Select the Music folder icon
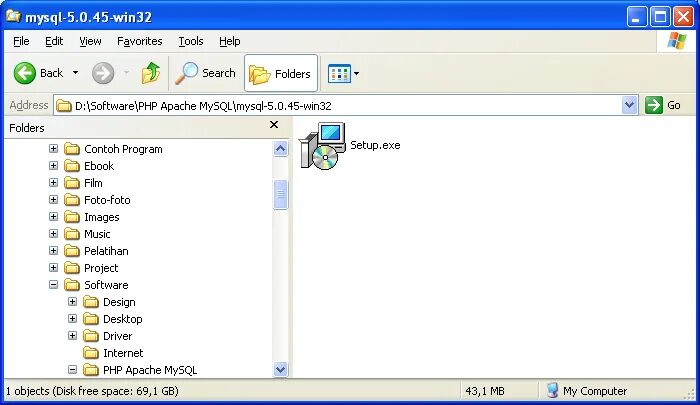700x405 pixels. (72, 234)
